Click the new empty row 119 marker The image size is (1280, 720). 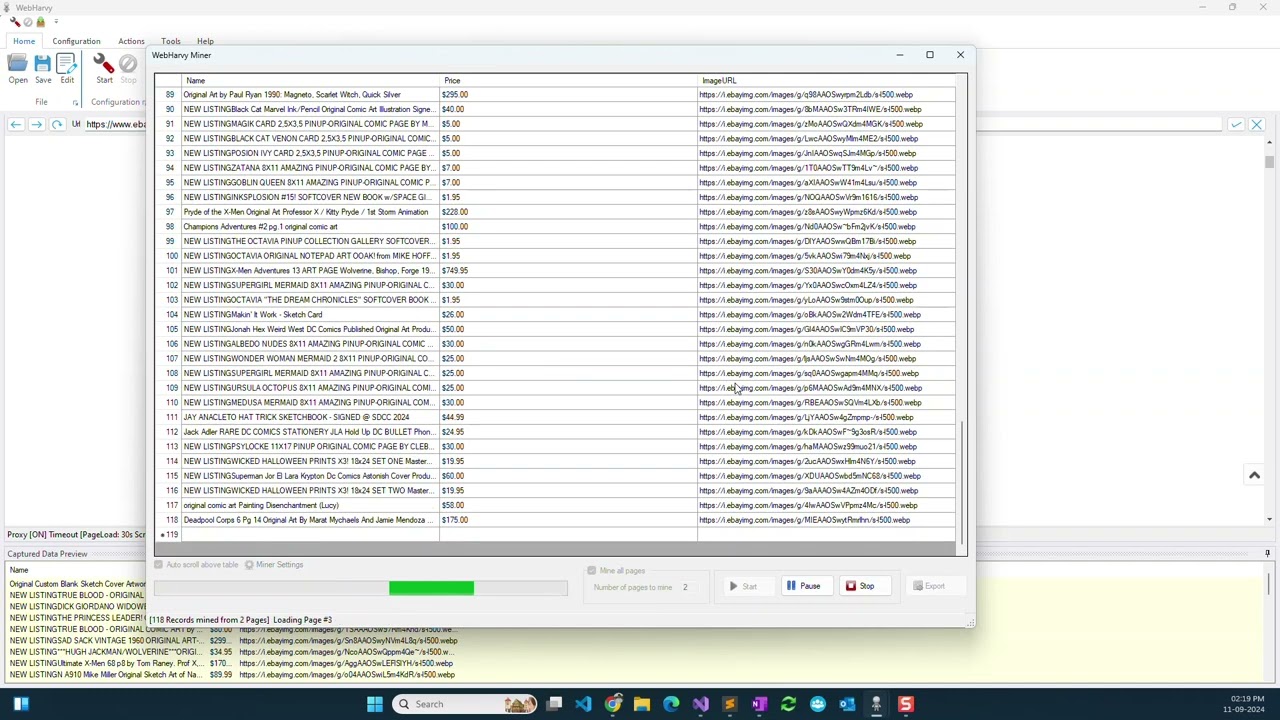[x=169, y=535]
